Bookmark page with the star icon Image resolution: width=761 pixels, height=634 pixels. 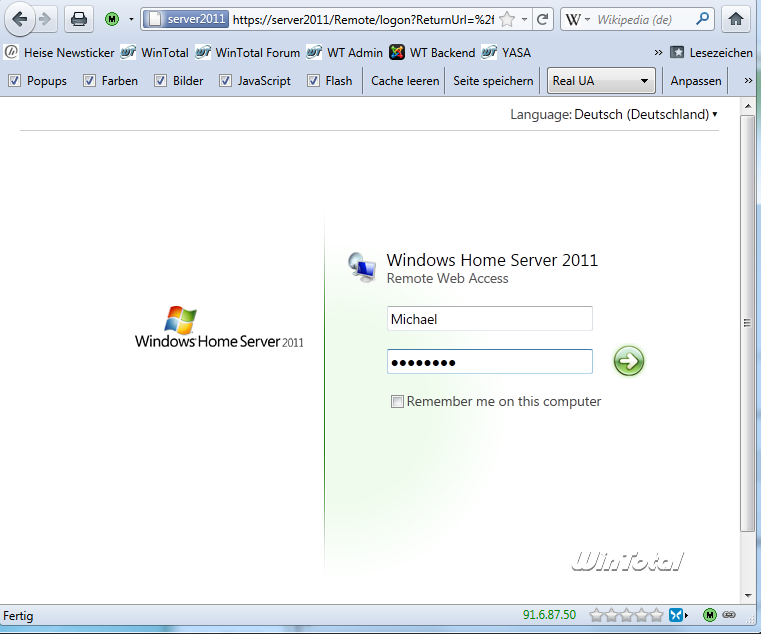click(507, 19)
